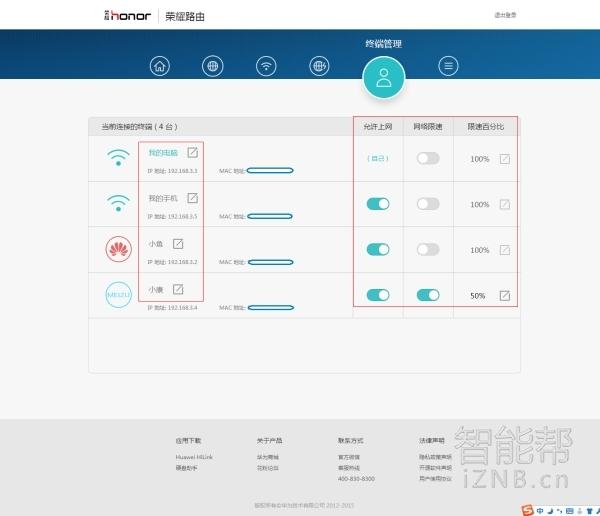Click the 50% speed limit value
Screen dimensions: 600x516
click(477, 296)
